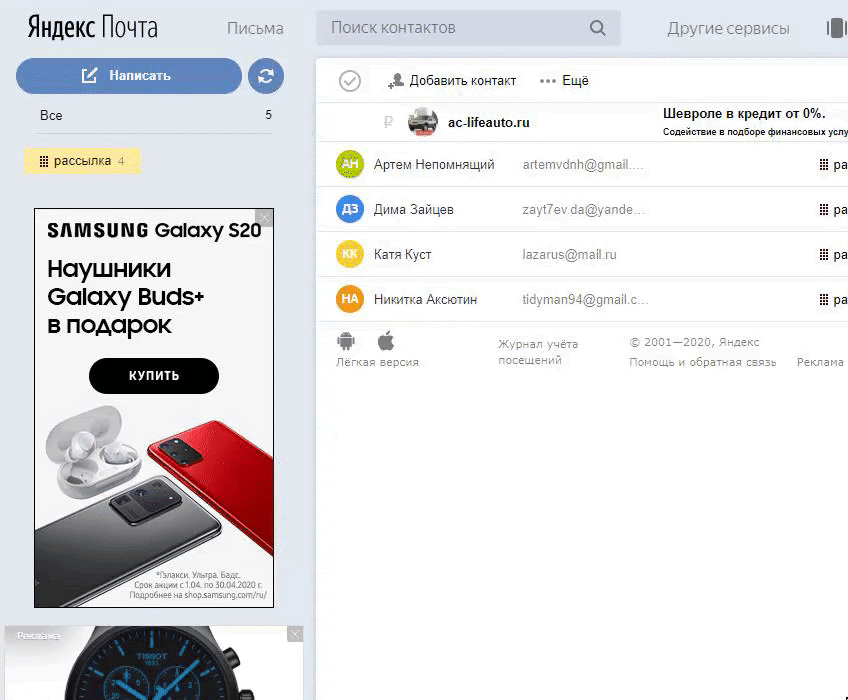Click the ac-lifeauto.ru ad thumbnail

[x=423, y=122]
